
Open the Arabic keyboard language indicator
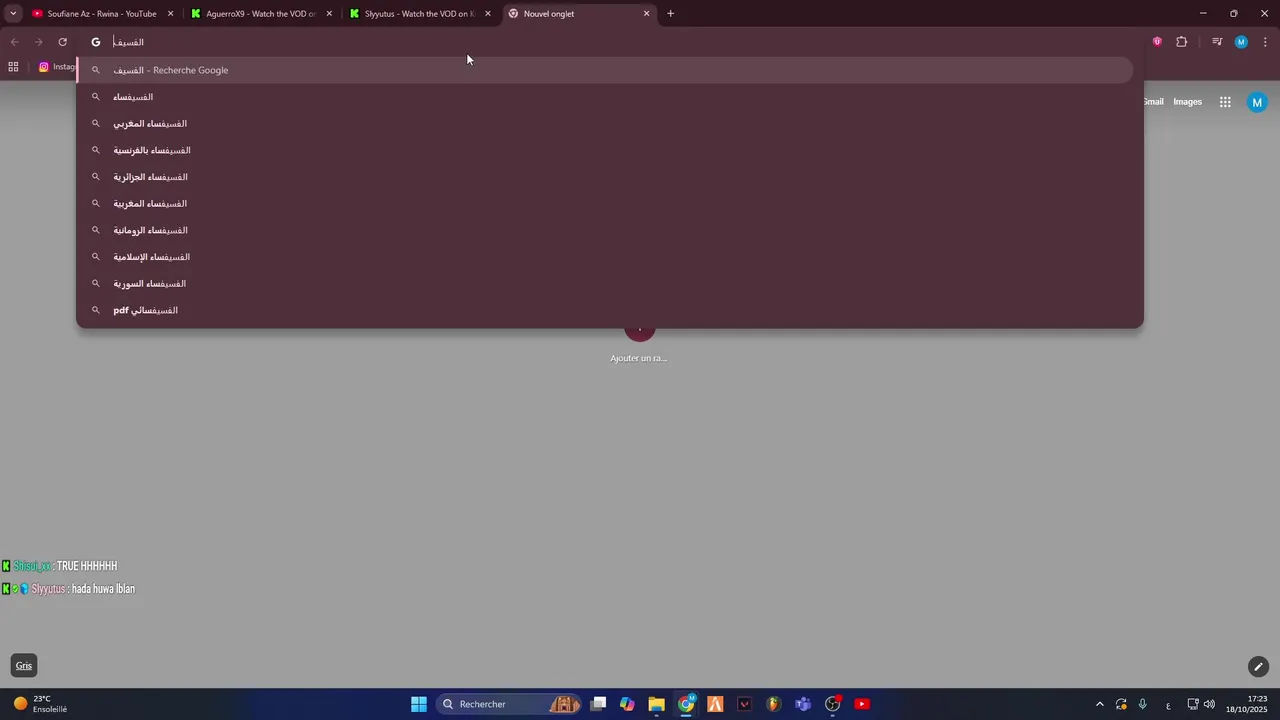(1168, 705)
